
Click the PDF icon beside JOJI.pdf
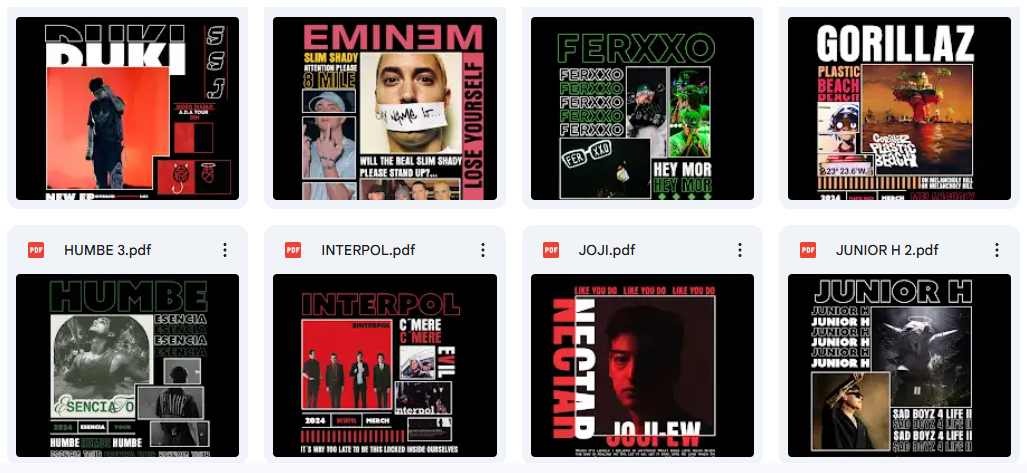551,250
